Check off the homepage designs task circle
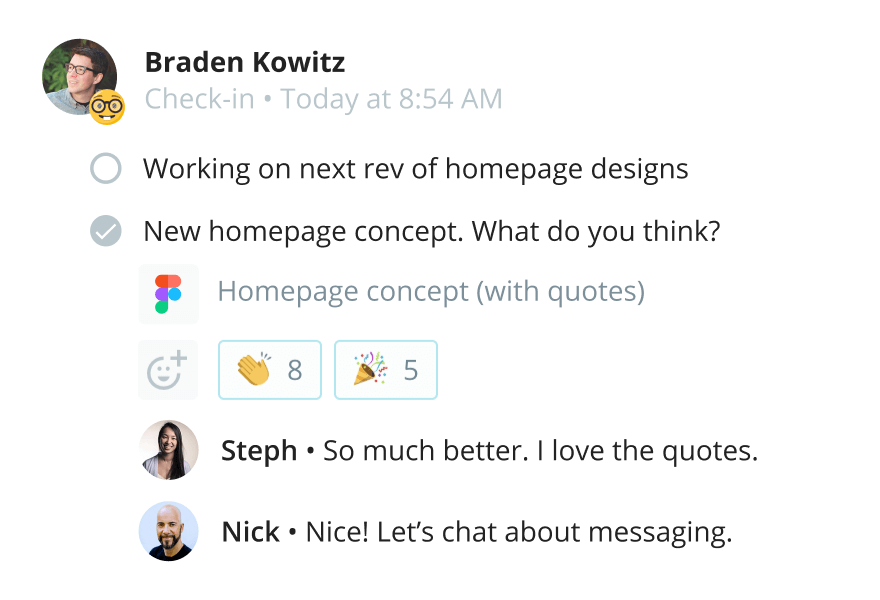Viewport: 880px width, 600px height. [106, 169]
